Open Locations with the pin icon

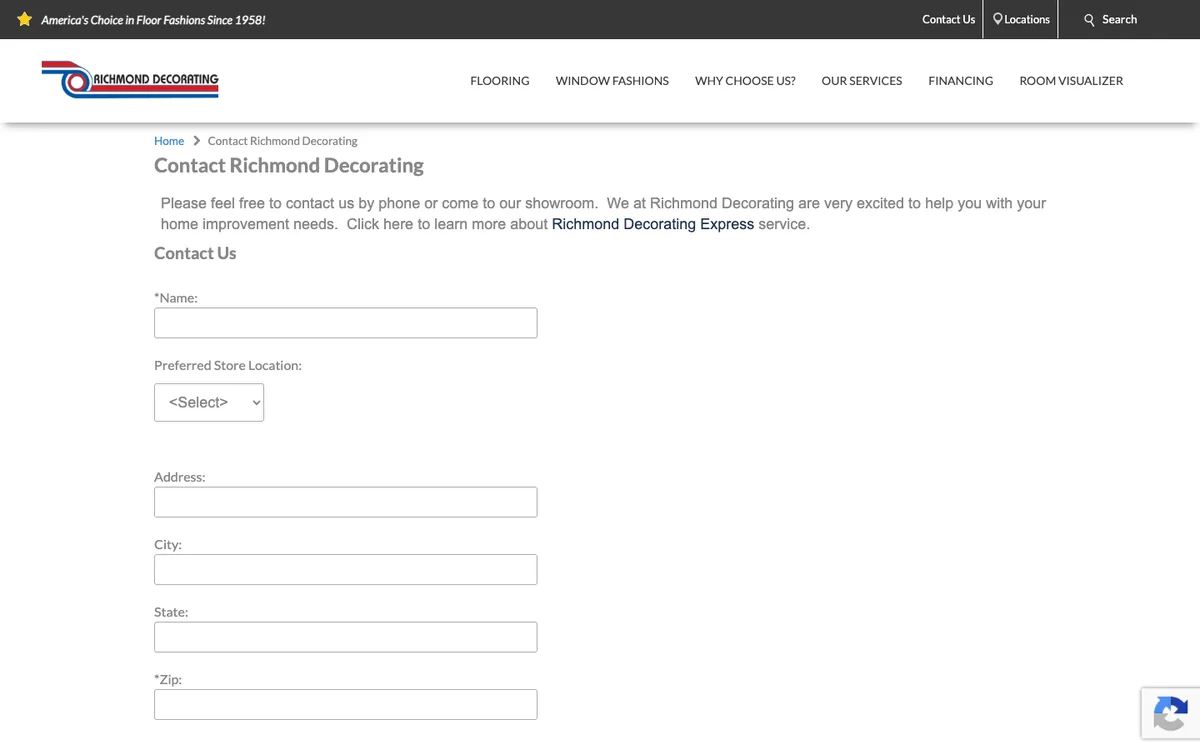pyautogui.click(x=1021, y=19)
